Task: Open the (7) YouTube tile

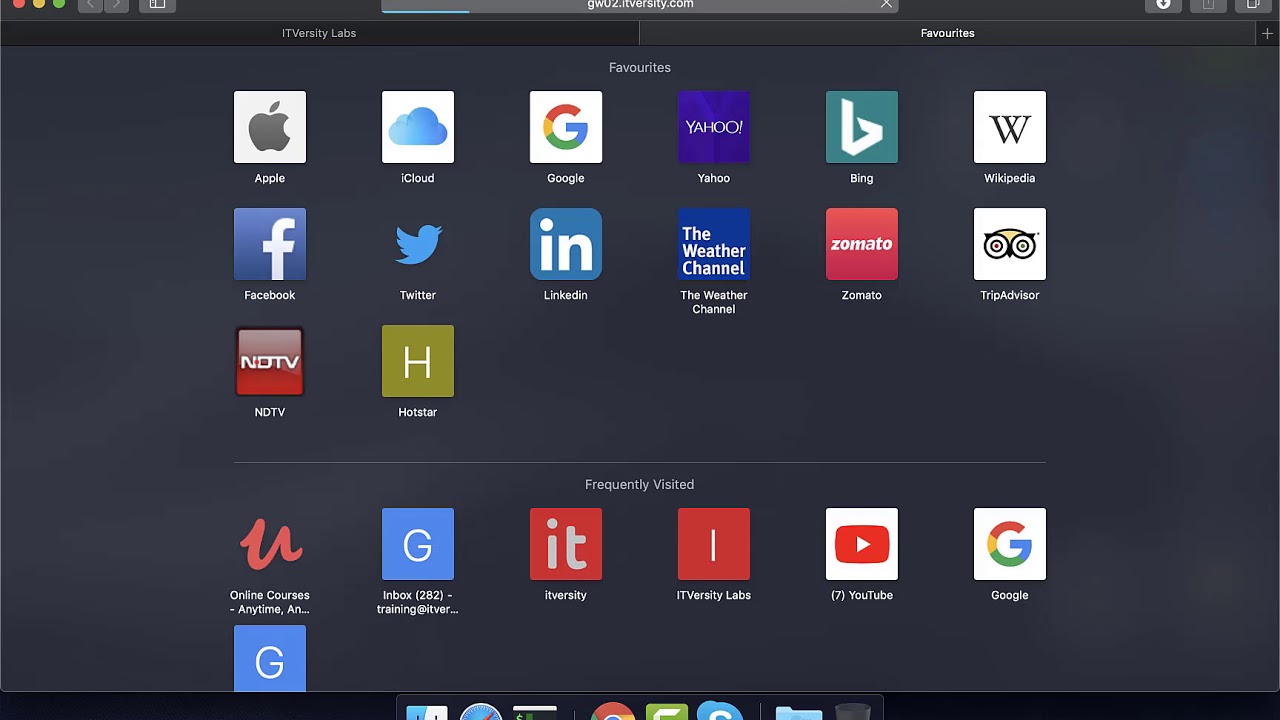Action: click(x=861, y=544)
